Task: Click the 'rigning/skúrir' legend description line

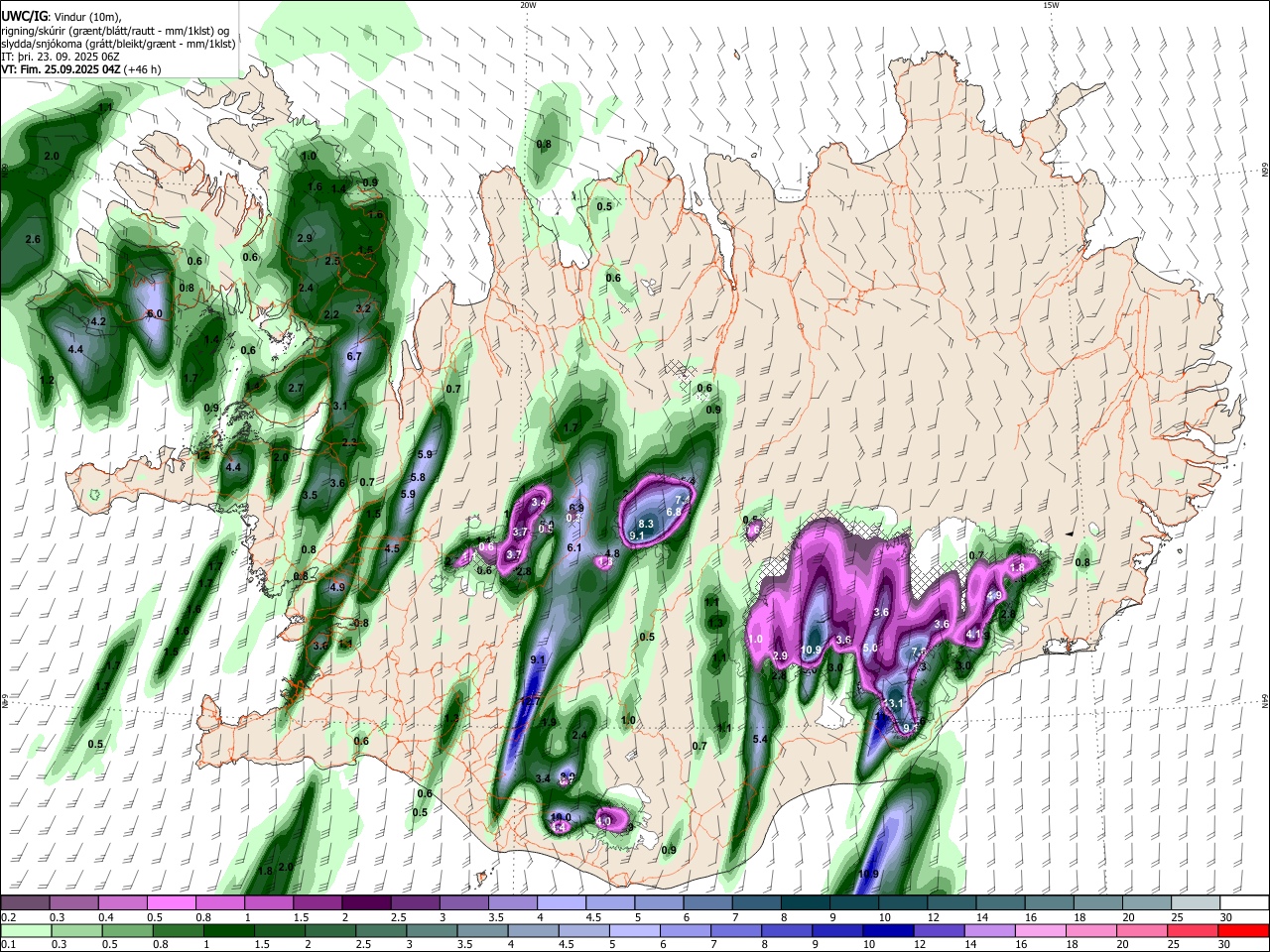Action: [x=115, y=31]
